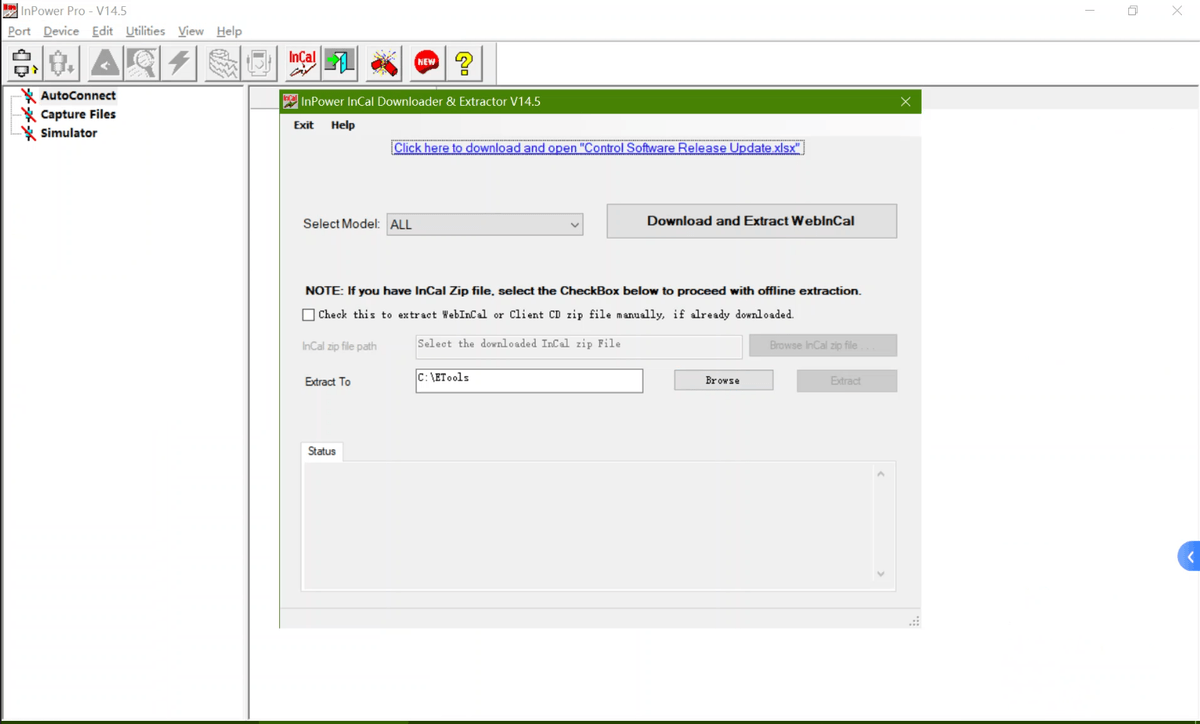
Task: Click the exit door toolbar icon
Action: [x=340, y=63]
